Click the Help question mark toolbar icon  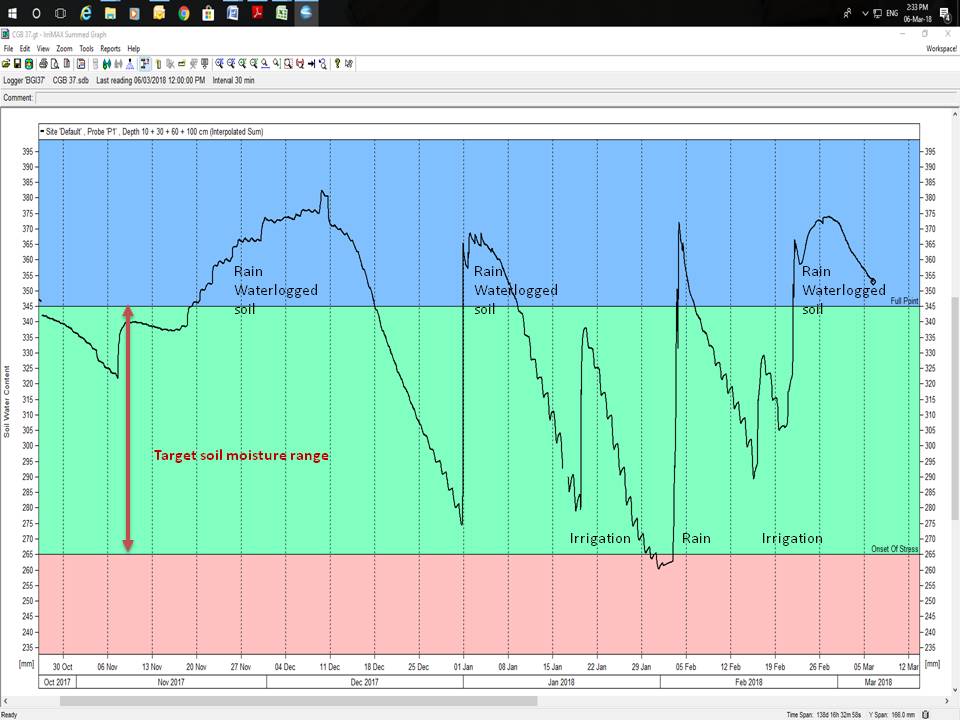(x=337, y=63)
